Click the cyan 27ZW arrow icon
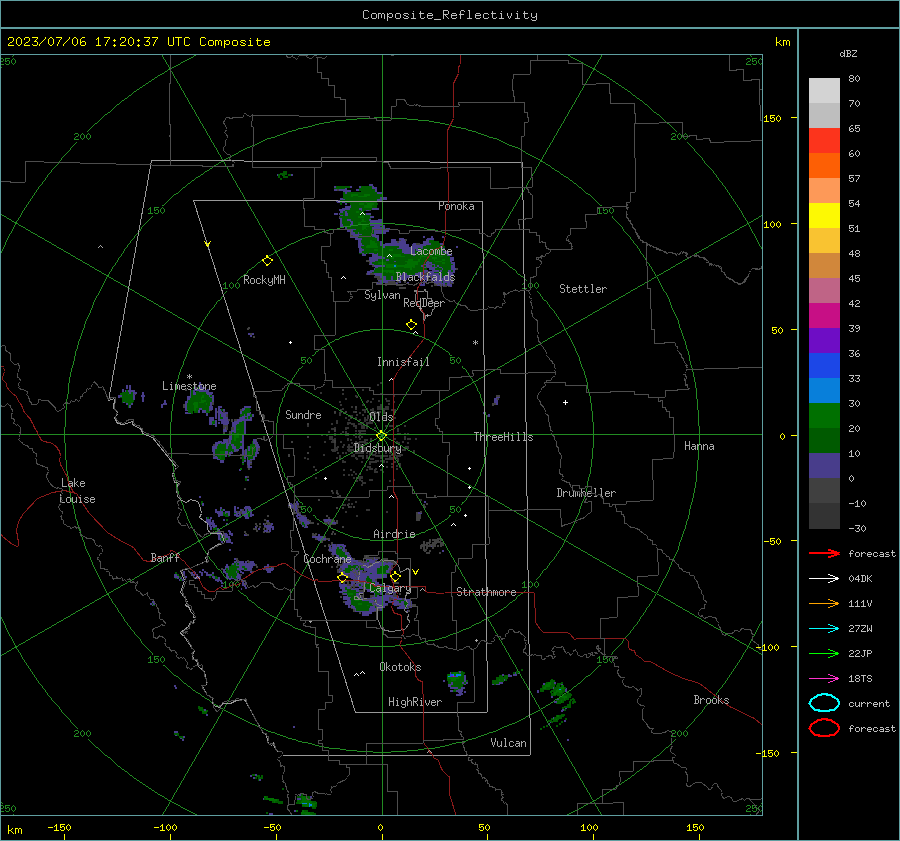Viewport: 900px width, 841px height. point(824,629)
